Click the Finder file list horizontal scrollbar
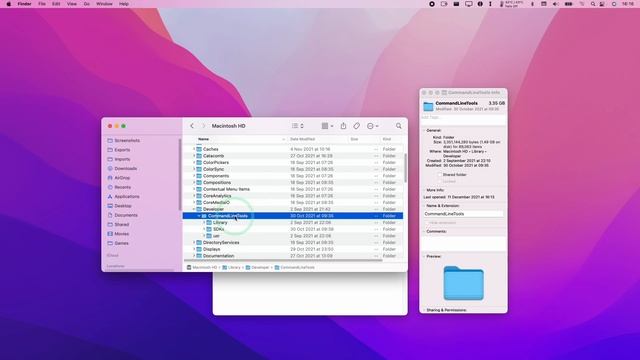Screen dimensions: 640x360 click(283, 260)
